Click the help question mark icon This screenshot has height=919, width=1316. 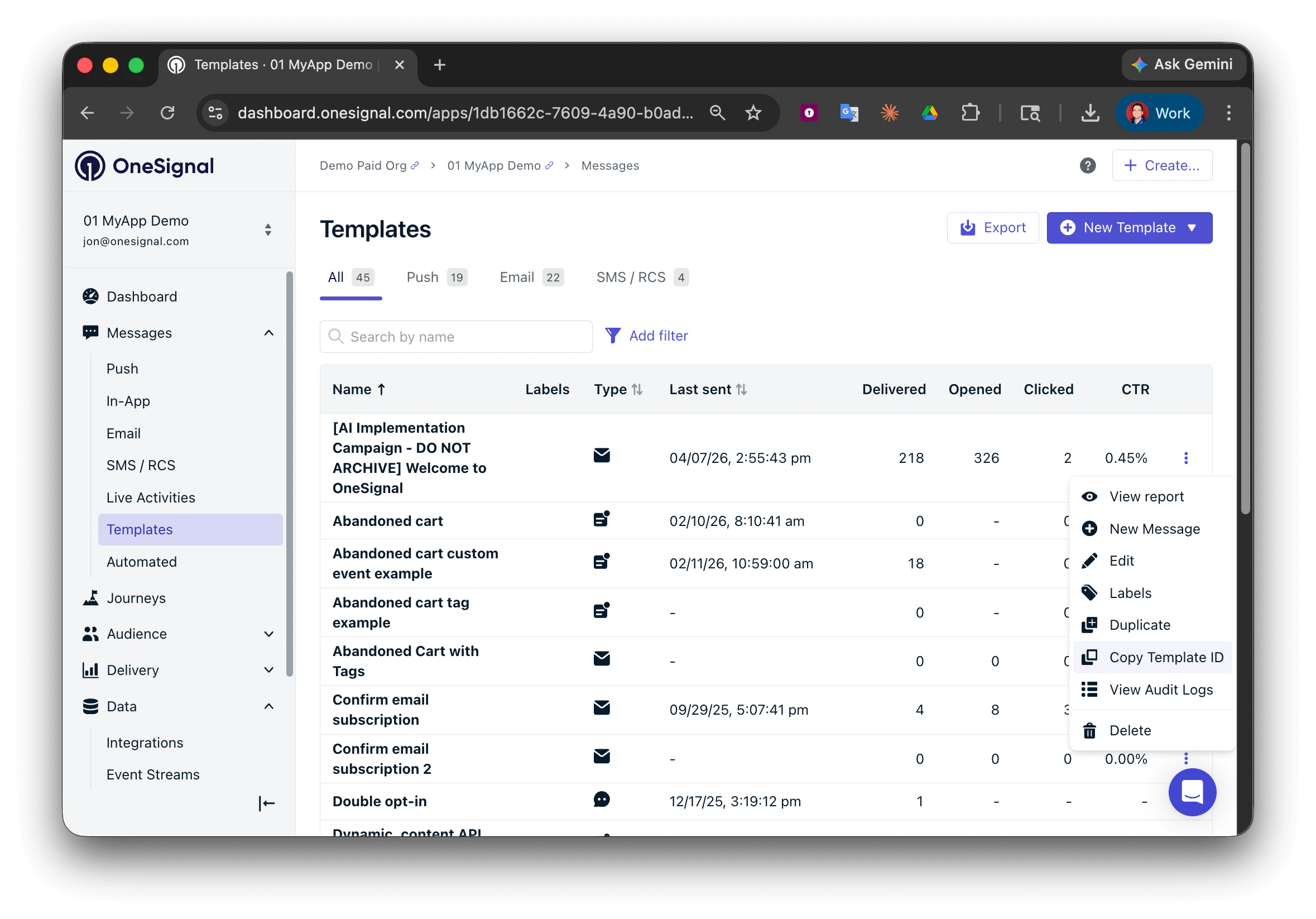pyautogui.click(x=1087, y=166)
